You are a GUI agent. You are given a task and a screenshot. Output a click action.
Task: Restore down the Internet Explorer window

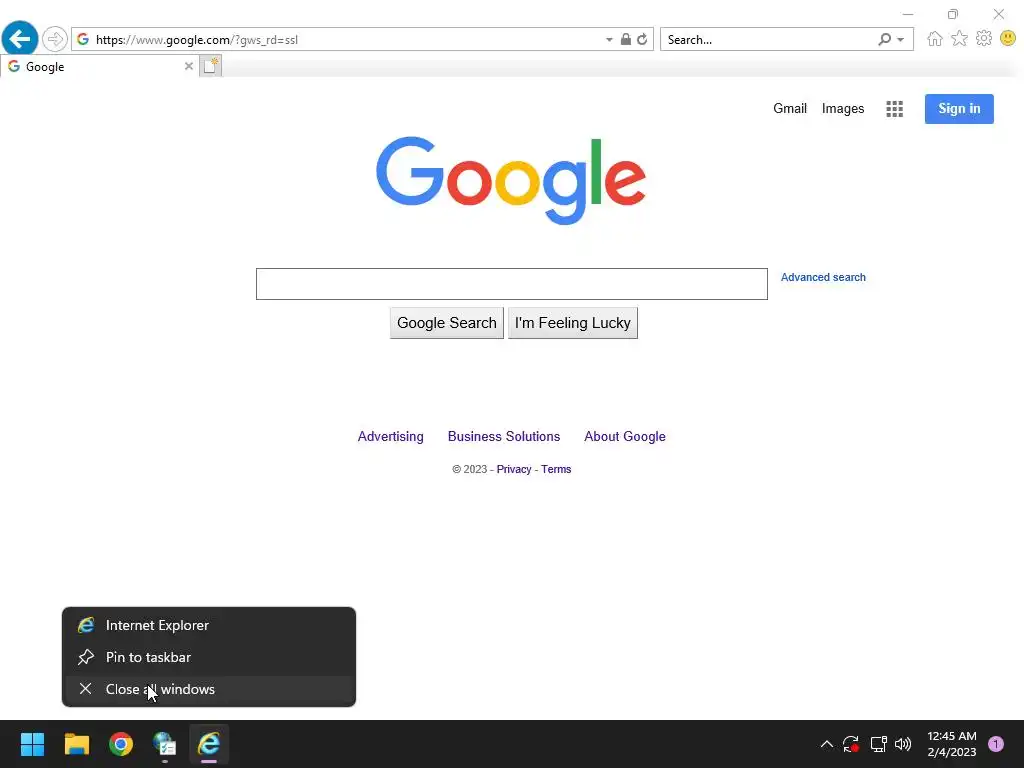coord(953,14)
